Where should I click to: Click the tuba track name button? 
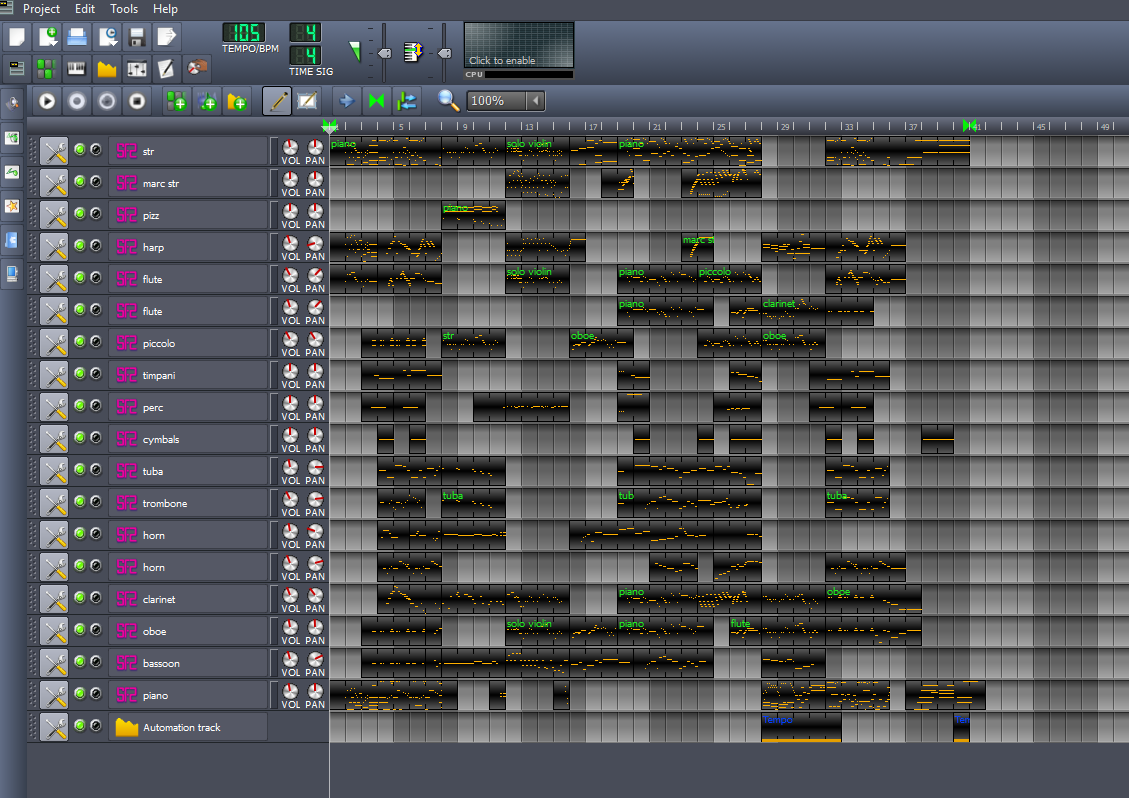click(x=188, y=471)
